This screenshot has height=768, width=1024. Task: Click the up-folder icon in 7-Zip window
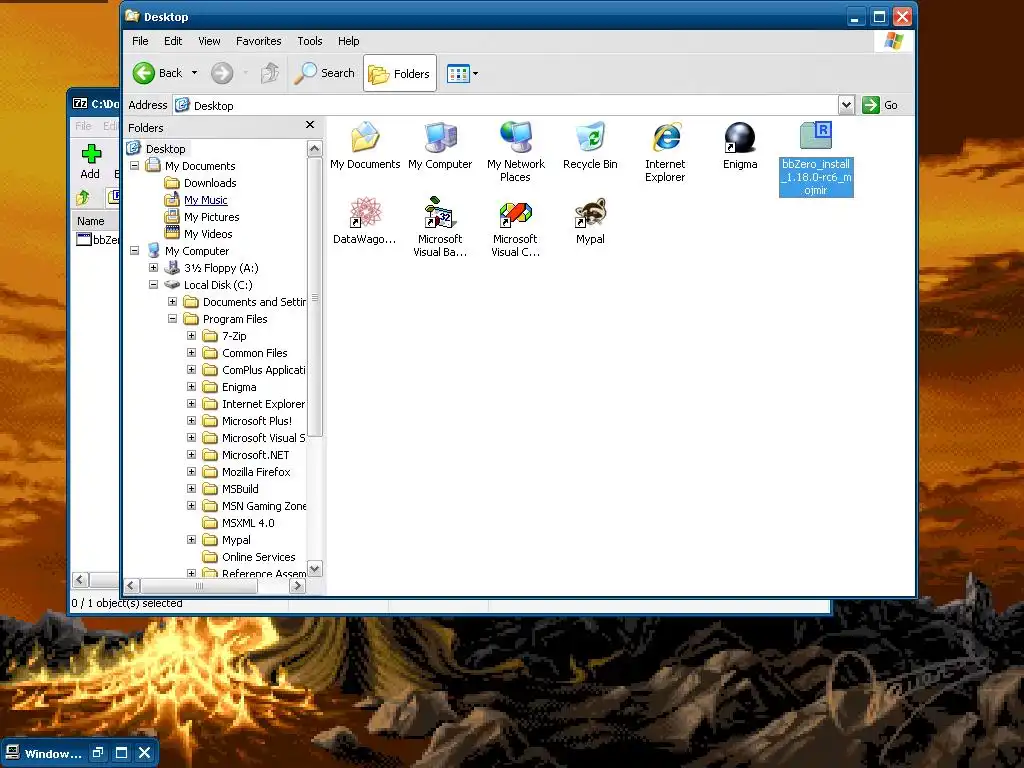[x=83, y=197]
